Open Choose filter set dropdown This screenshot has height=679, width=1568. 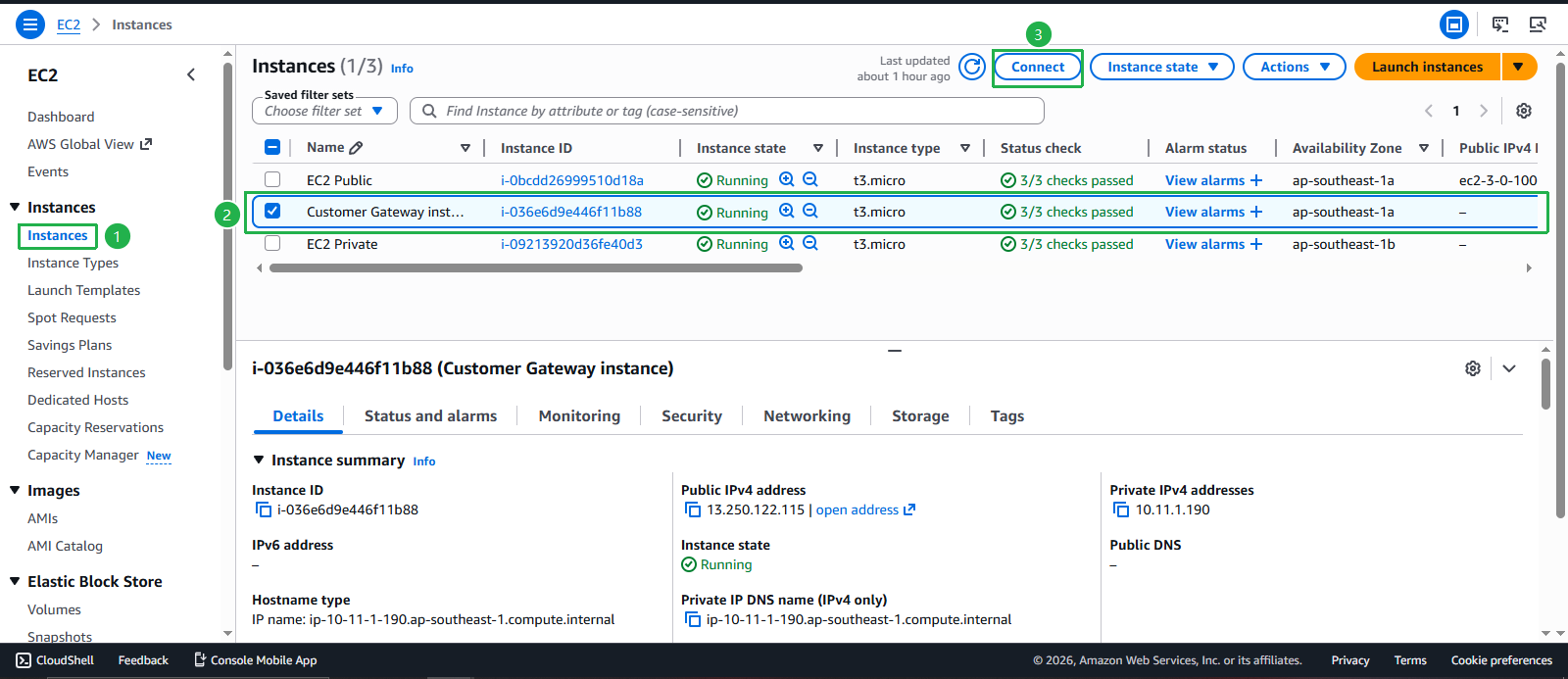pyautogui.click(x=324, y=111)
